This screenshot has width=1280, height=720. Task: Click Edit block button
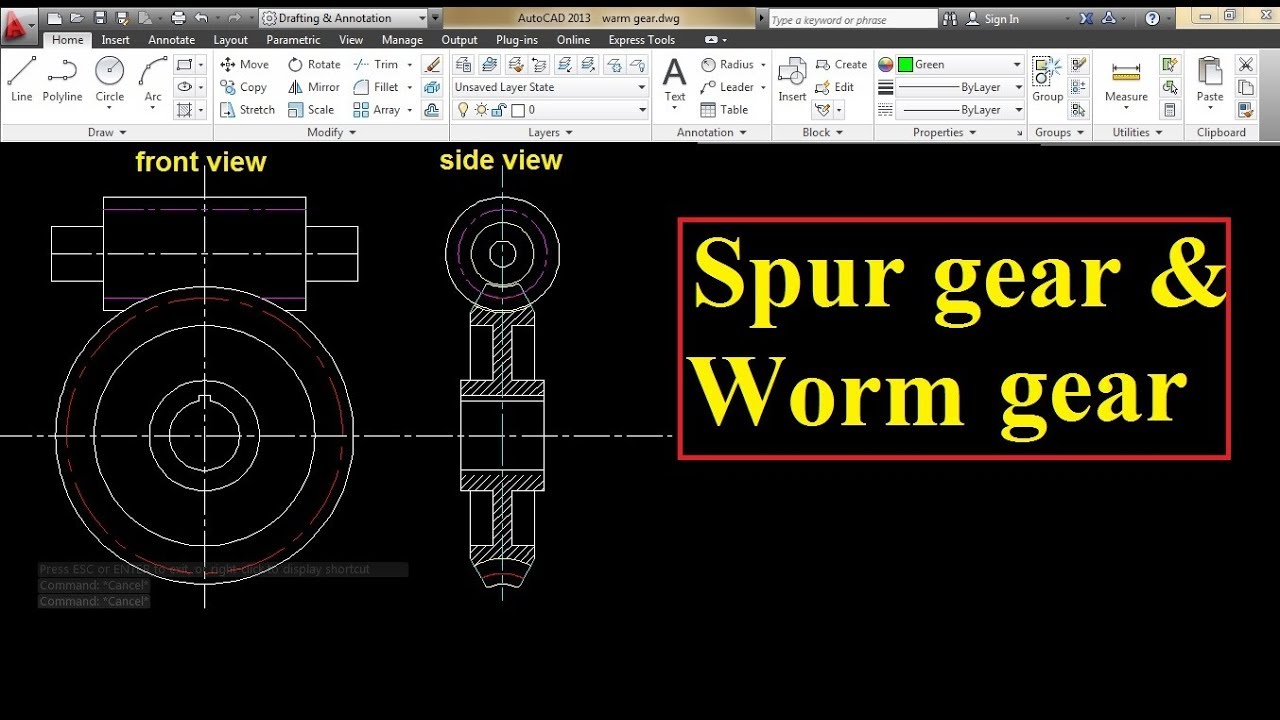tap(835, 87)
